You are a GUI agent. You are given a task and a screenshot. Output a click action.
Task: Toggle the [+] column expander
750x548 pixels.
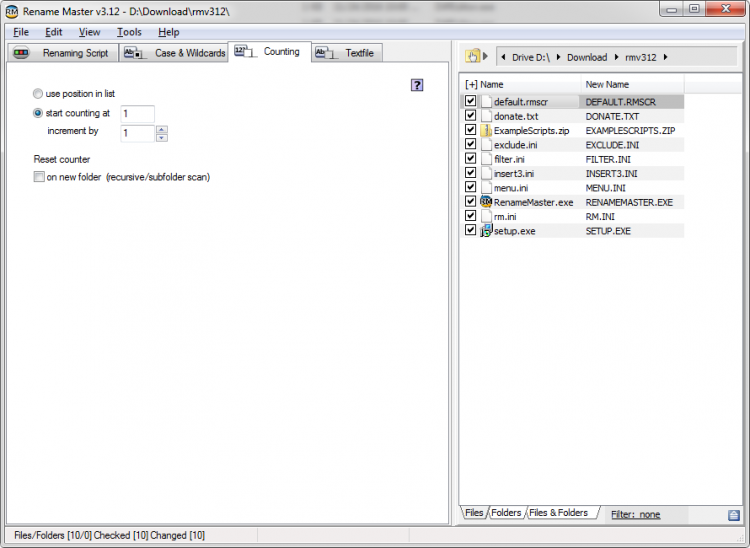tap(471, 84)
